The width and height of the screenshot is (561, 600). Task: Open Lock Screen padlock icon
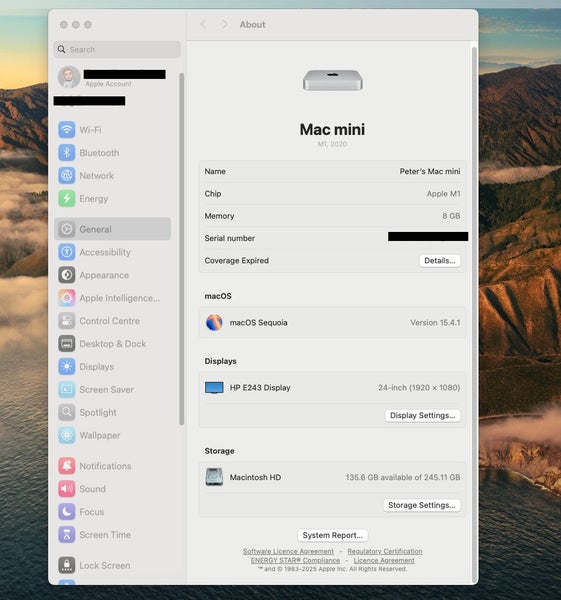point(67,565)
